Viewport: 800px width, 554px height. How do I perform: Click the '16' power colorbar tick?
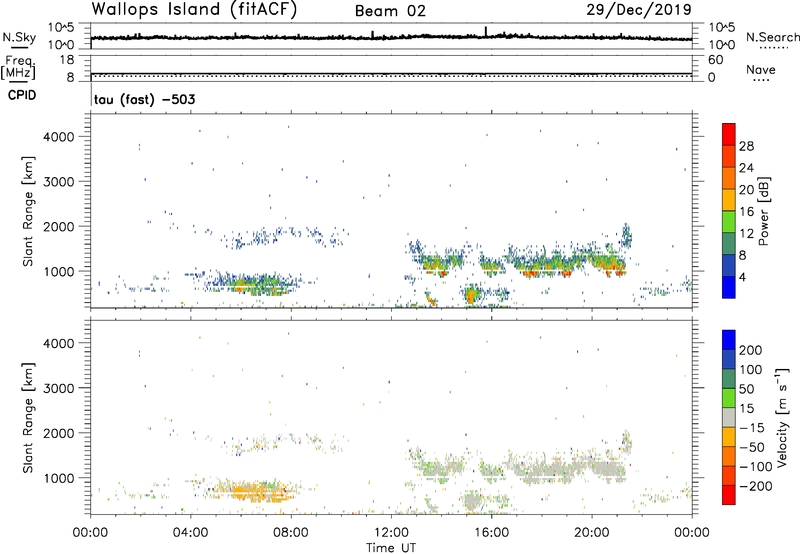coord(746,212)
